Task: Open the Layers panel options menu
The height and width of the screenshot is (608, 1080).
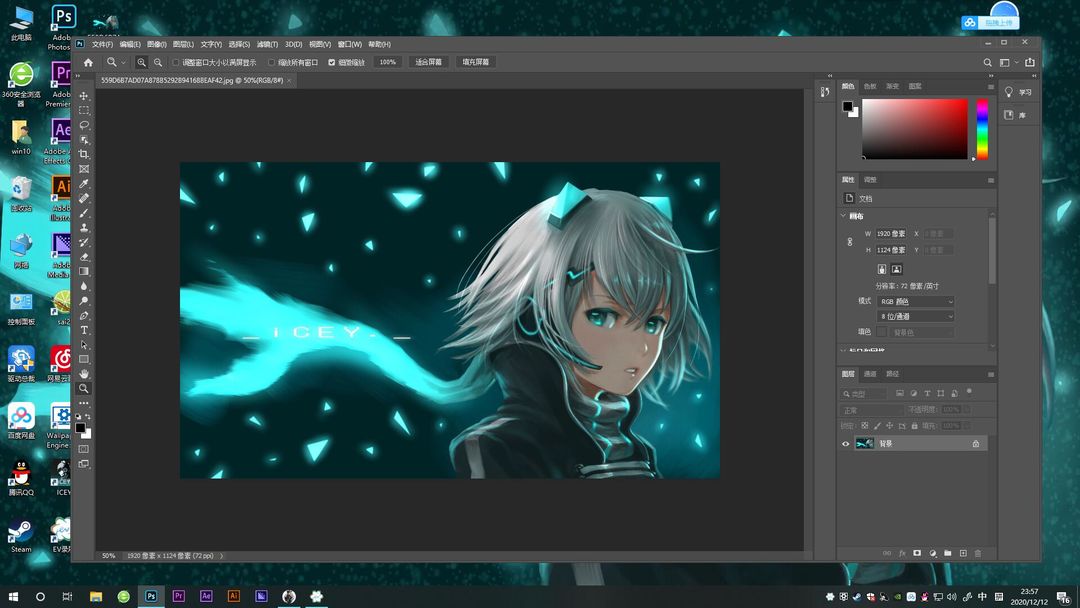Action: (990, 375)
